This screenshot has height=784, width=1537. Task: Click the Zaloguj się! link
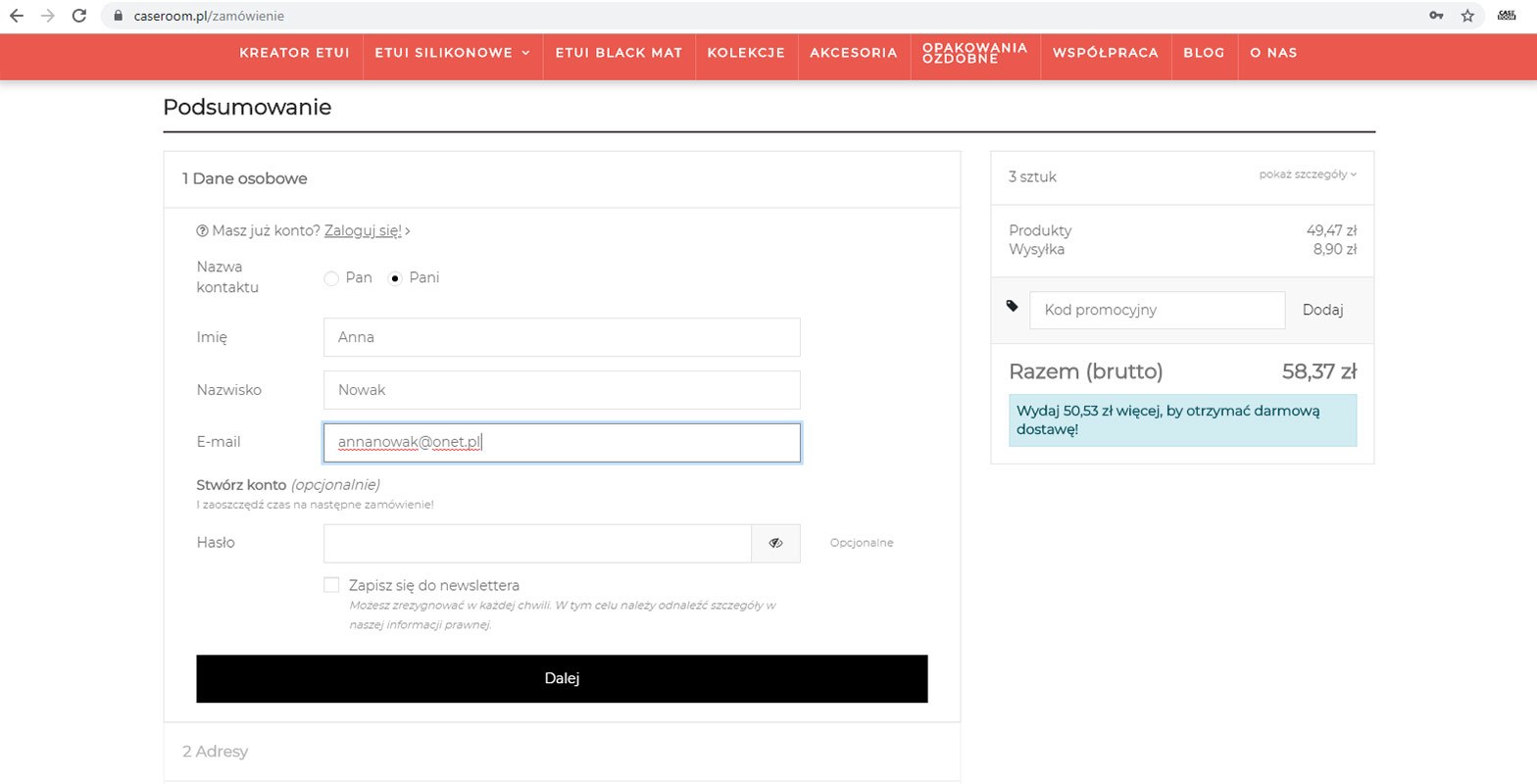(x=363, y=231)
